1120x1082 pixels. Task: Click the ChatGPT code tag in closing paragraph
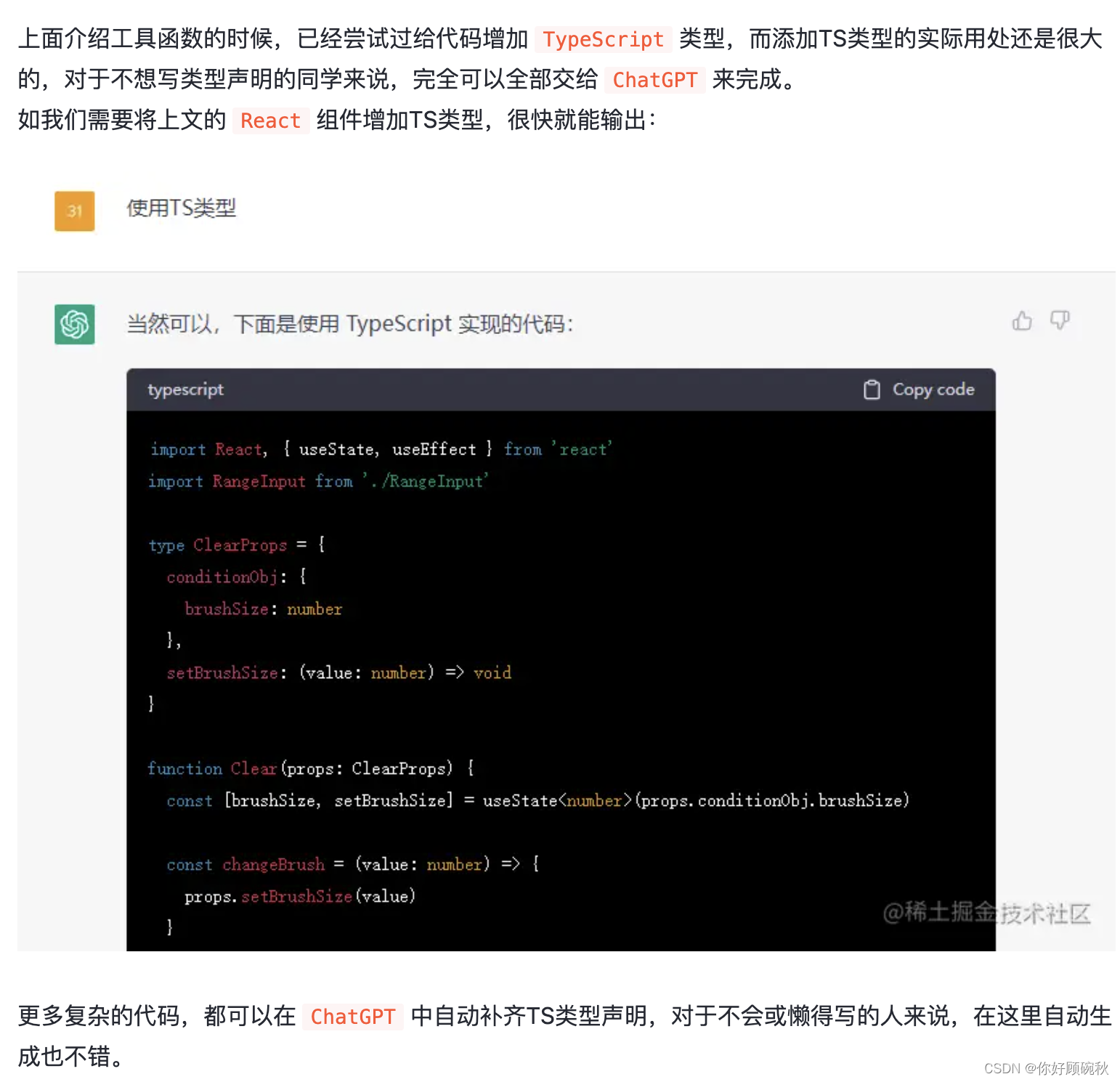point(352,1017)
